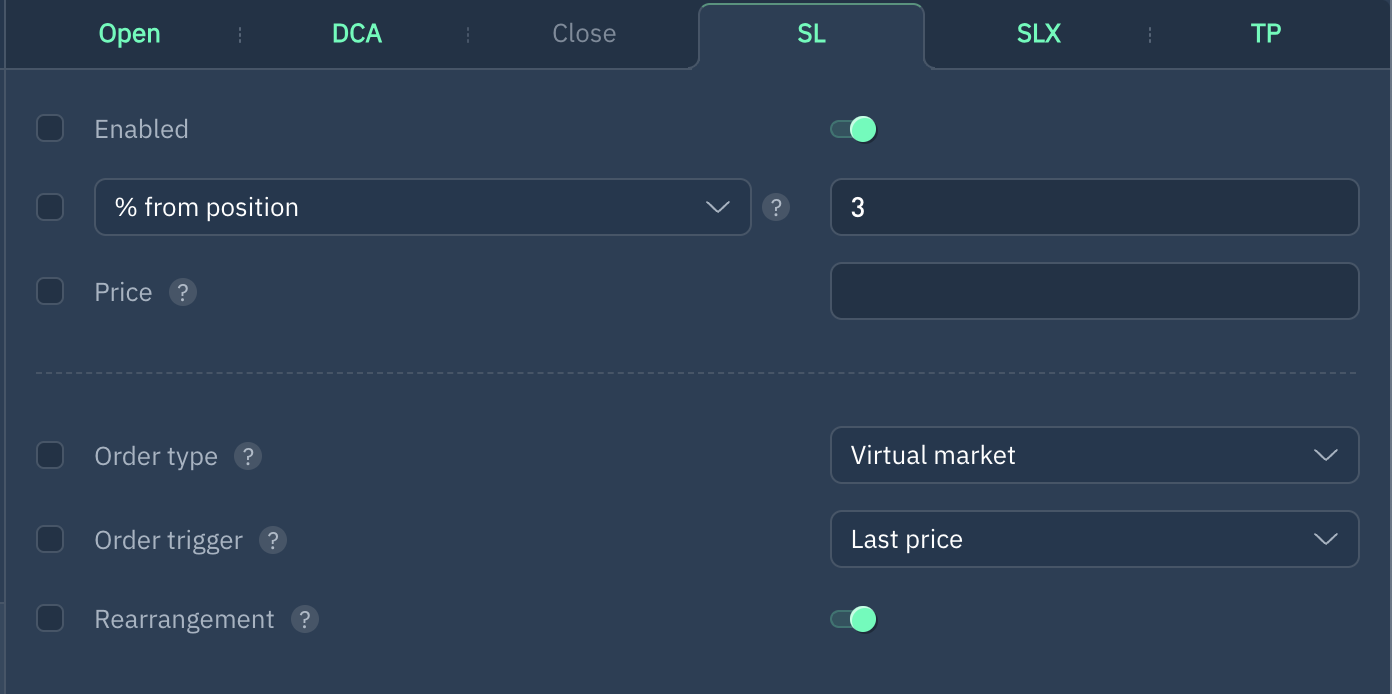
Task: Tick the Order type checkbox
Action: pyautogui.click(x=50, y=456)
